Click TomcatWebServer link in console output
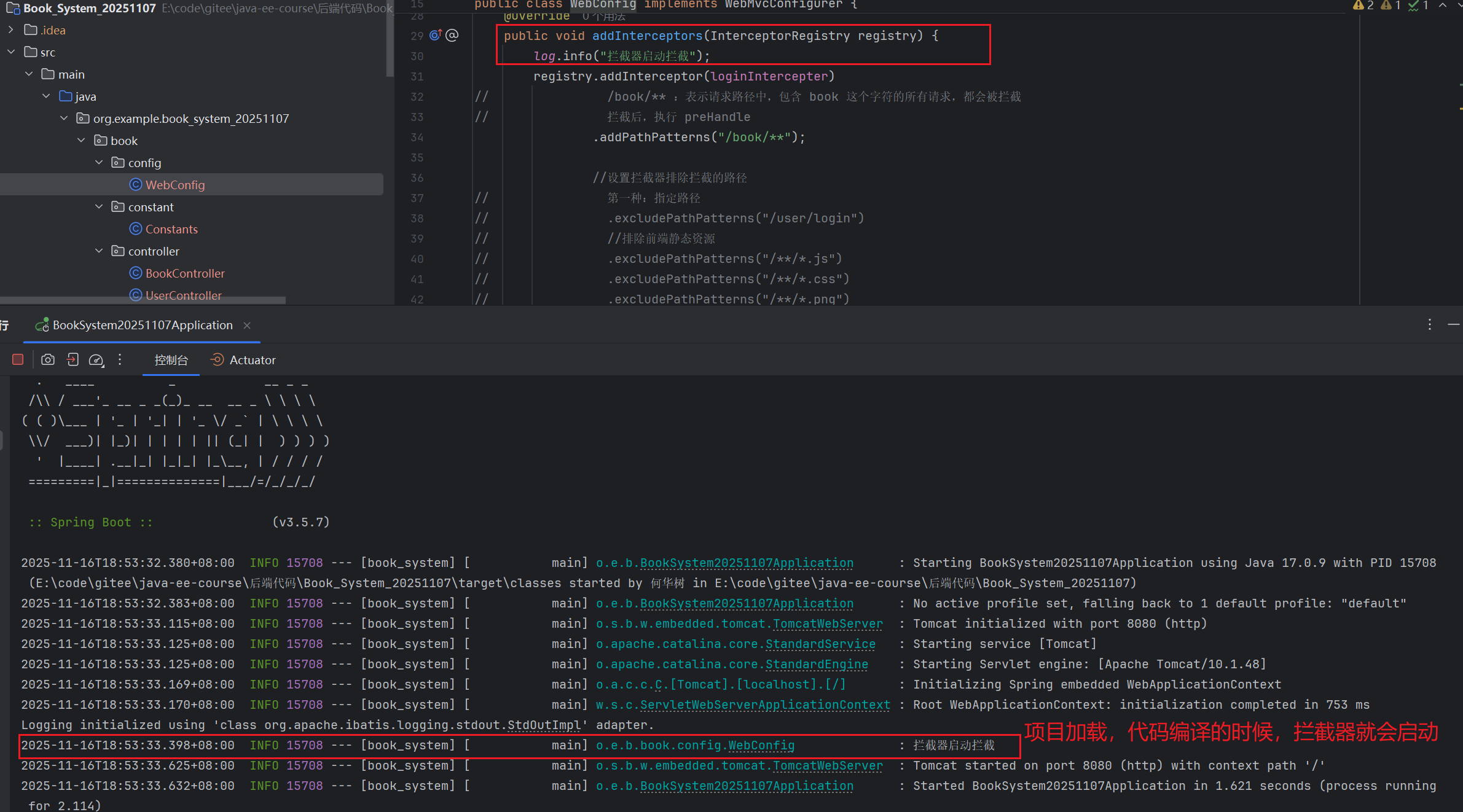Screen dimensions: 1463x812 pyautogui.click(x=828, y=623)
